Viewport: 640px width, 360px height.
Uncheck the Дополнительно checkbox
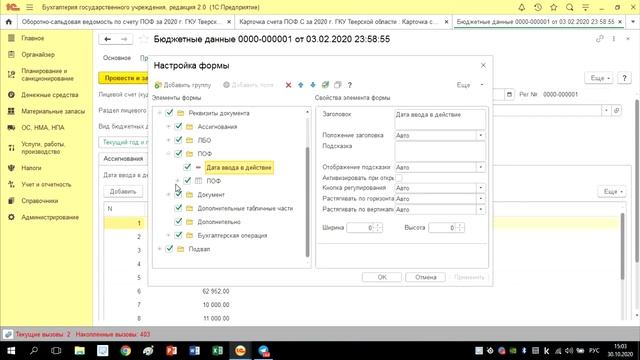click(178, 222)
